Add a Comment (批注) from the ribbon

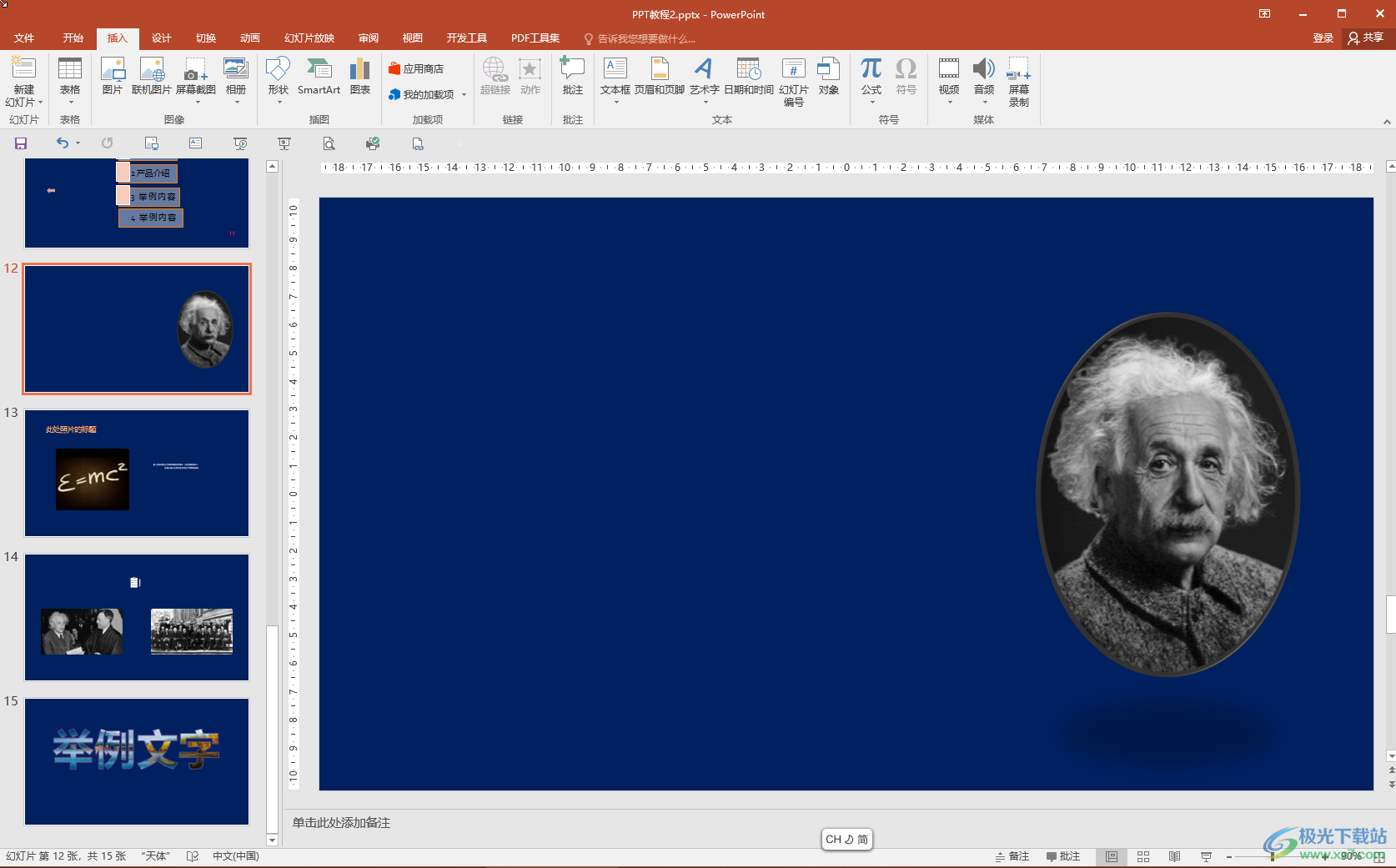573,75
